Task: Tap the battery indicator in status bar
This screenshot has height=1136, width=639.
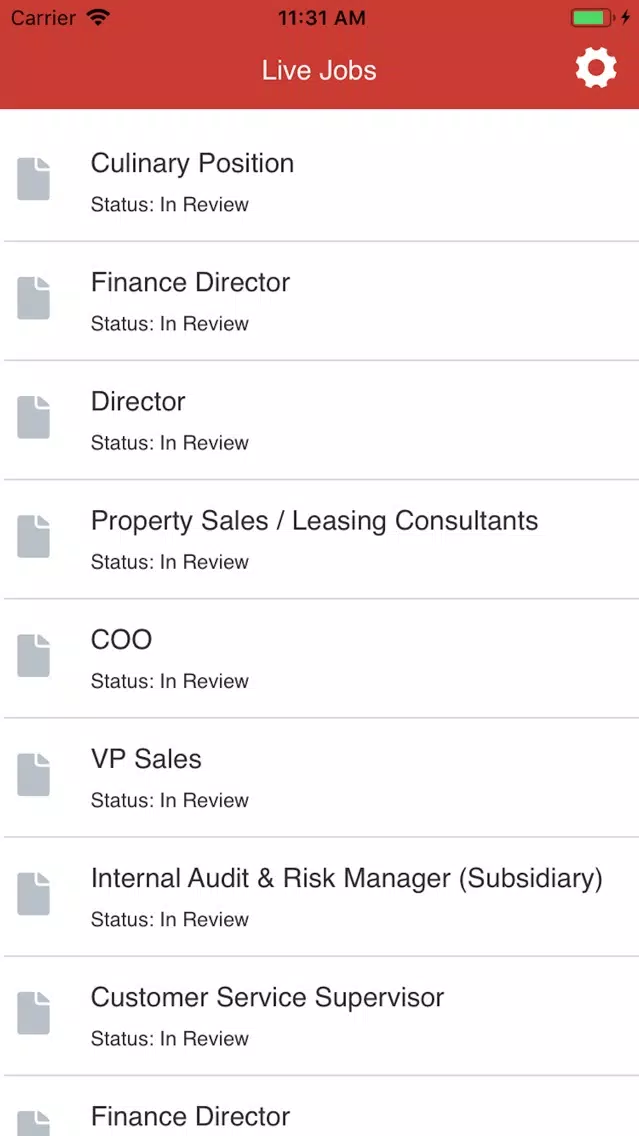Action: click(593, 18)
